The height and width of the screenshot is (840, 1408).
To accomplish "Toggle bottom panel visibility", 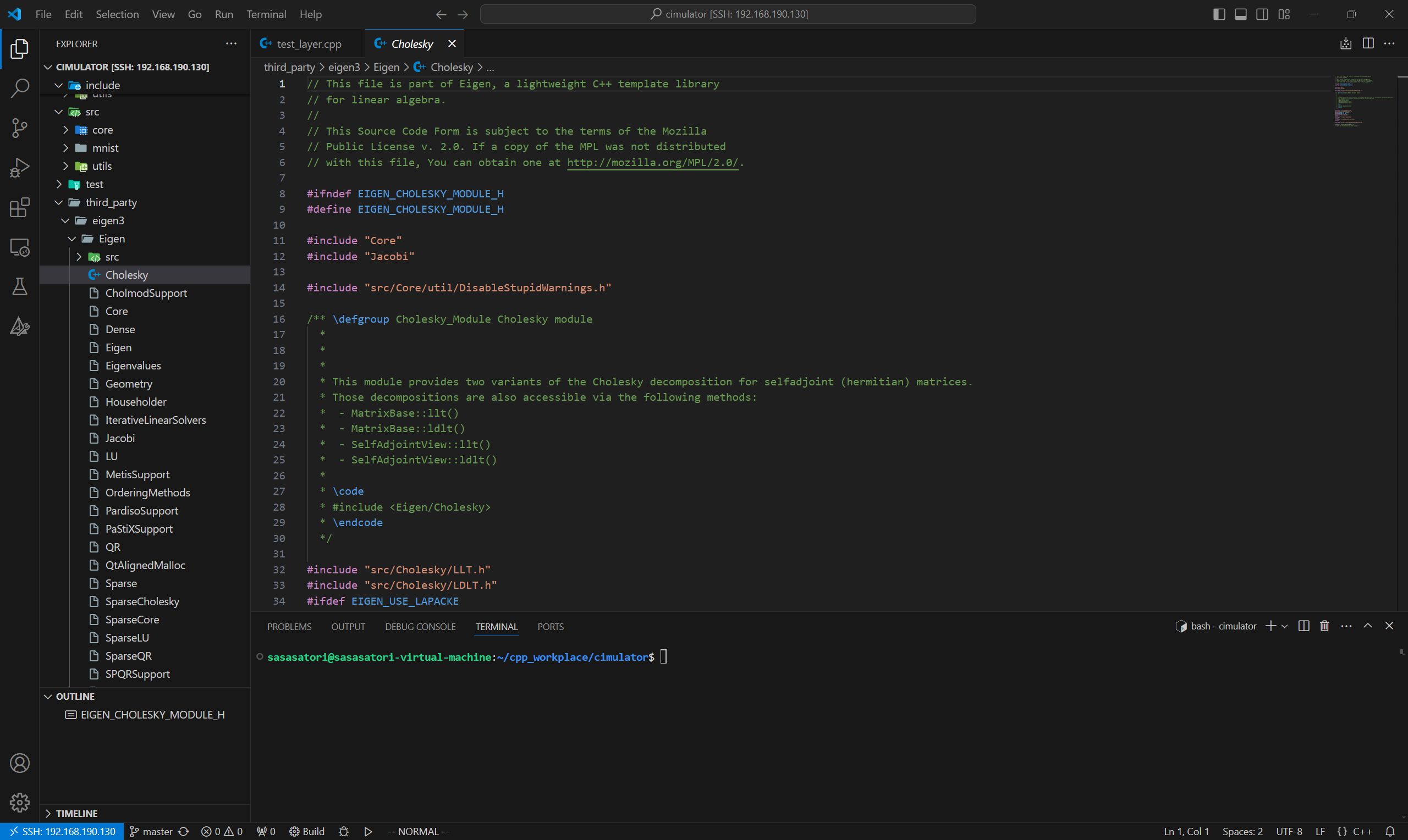I will click(x=1240, y=14).
